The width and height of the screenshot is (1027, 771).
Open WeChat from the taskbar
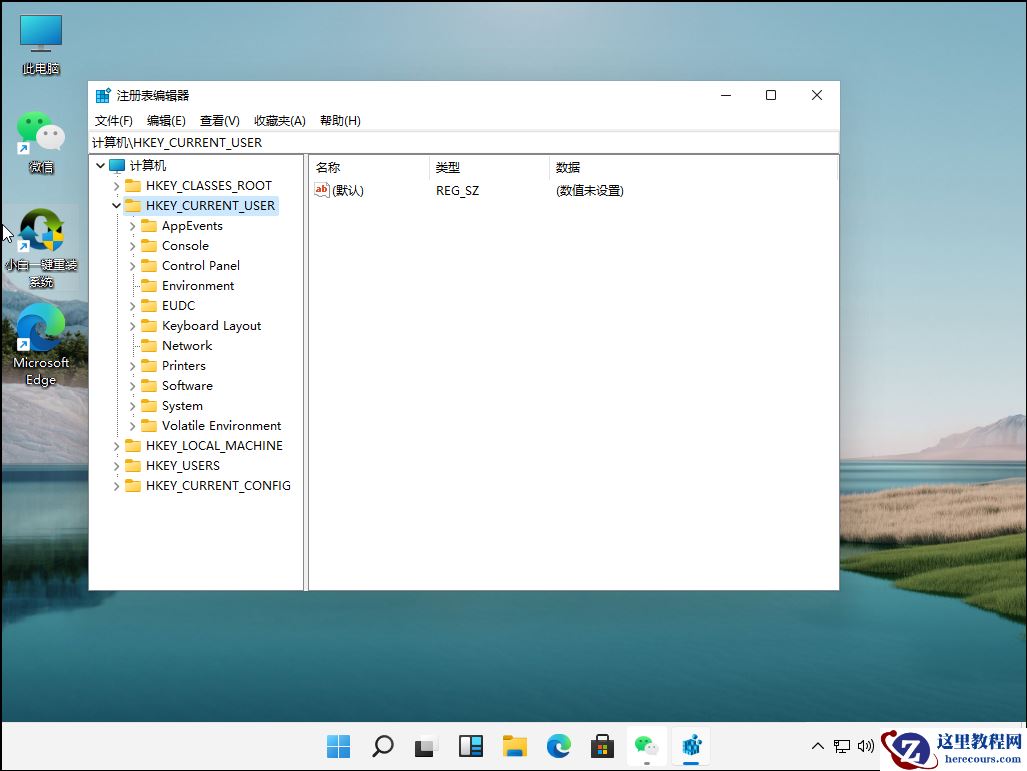tap(647, 746)
